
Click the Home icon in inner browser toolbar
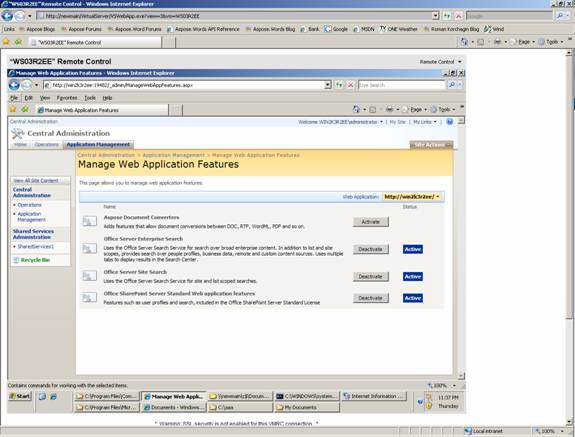pyautogui.click(x=356, y=109)
